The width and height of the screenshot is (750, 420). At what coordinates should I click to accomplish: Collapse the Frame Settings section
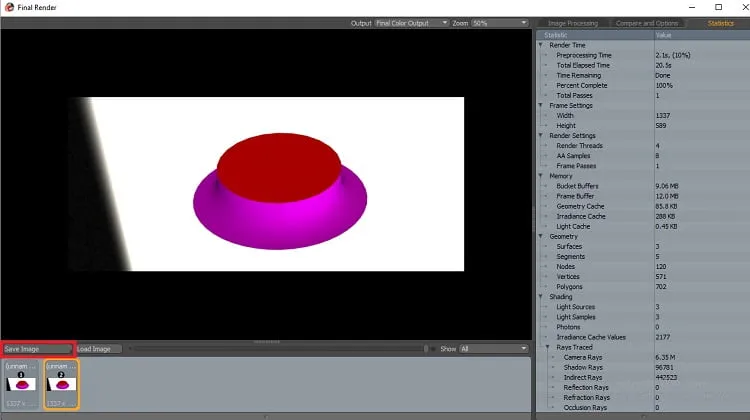point(541,105)
